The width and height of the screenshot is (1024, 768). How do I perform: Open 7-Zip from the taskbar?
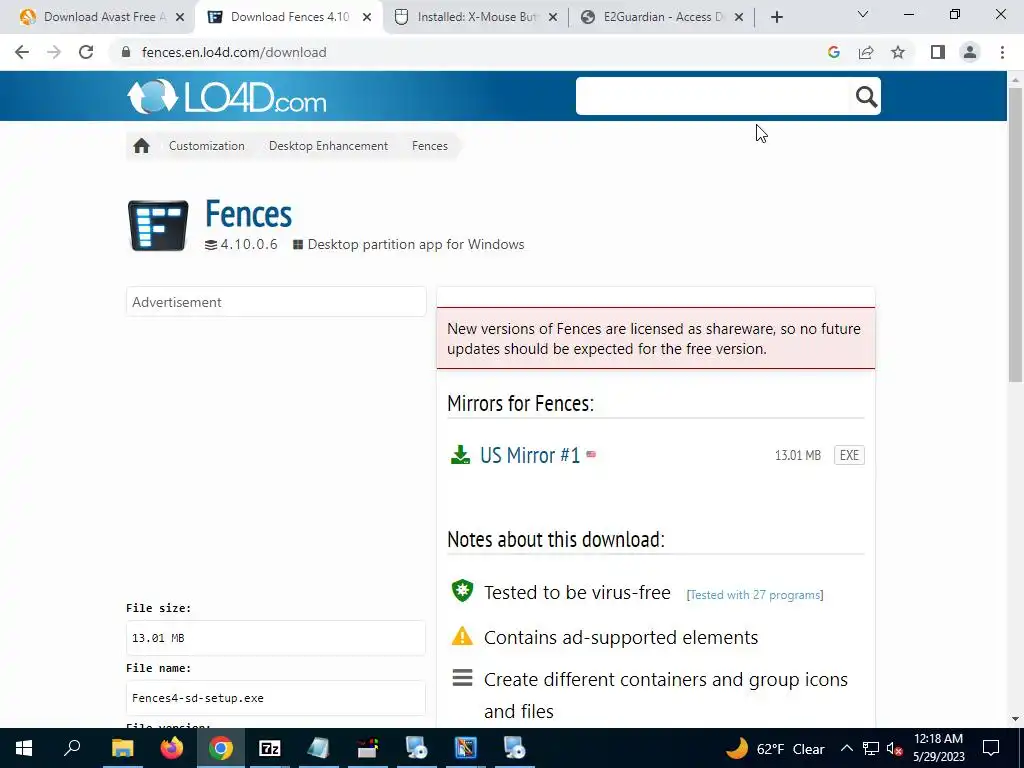click(270, 748)
